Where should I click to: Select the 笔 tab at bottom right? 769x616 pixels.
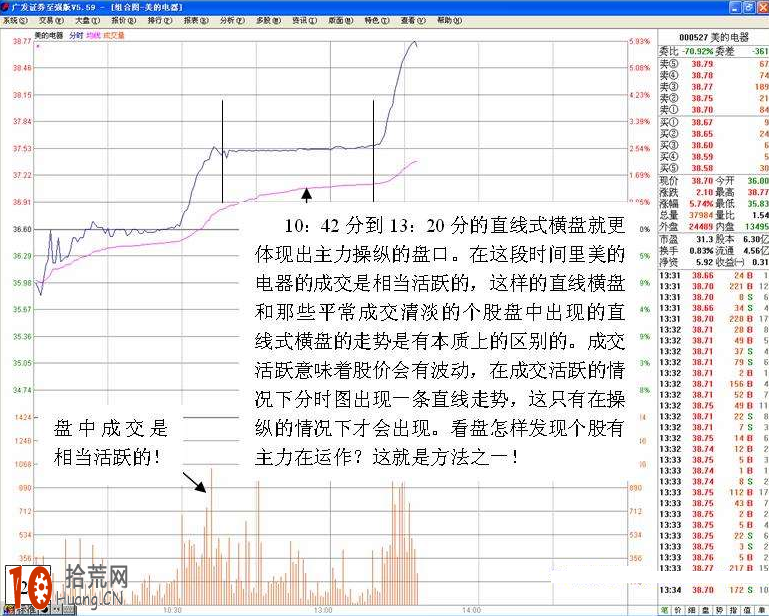coord(664,610)
